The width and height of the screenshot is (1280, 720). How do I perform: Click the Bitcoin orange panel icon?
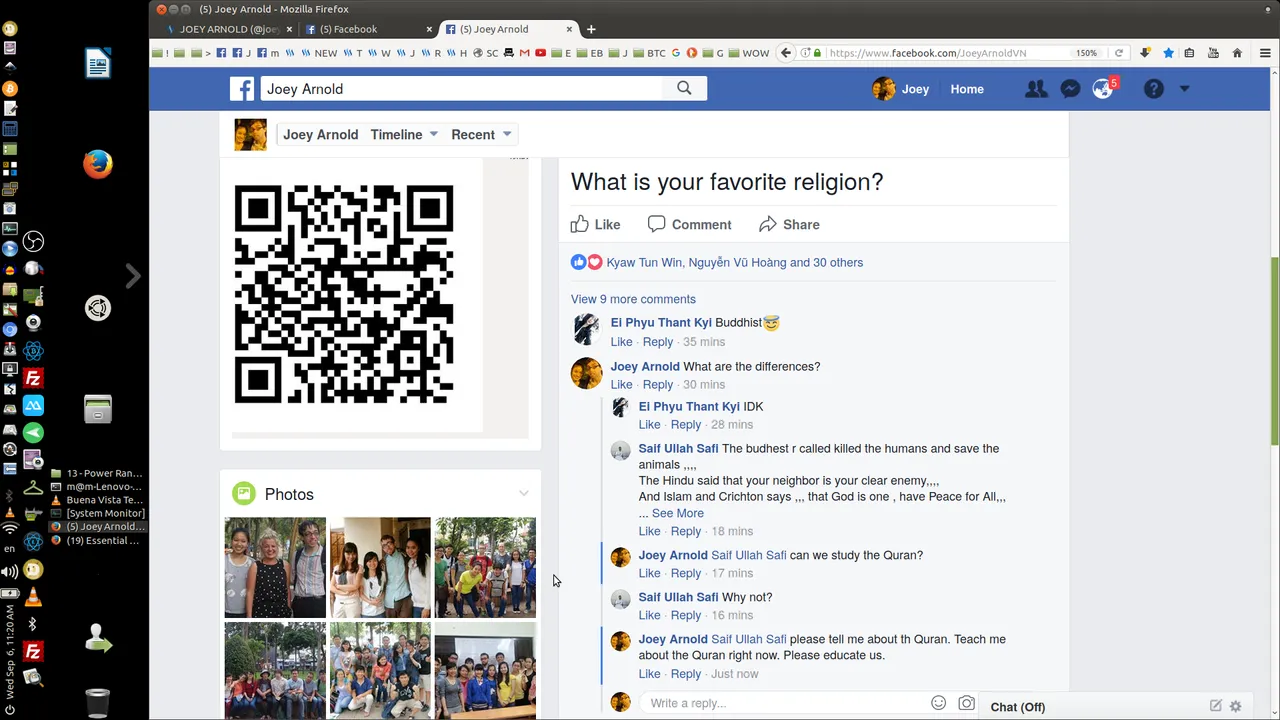tap(10, 89)
